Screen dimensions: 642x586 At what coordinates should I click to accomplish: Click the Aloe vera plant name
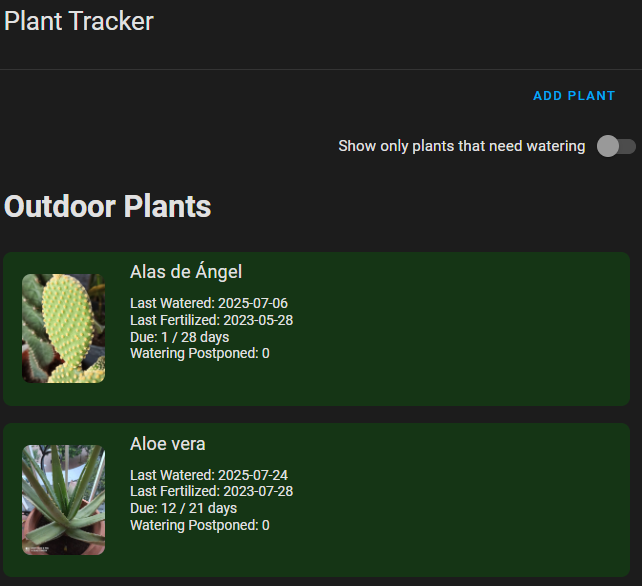[168, 444]
